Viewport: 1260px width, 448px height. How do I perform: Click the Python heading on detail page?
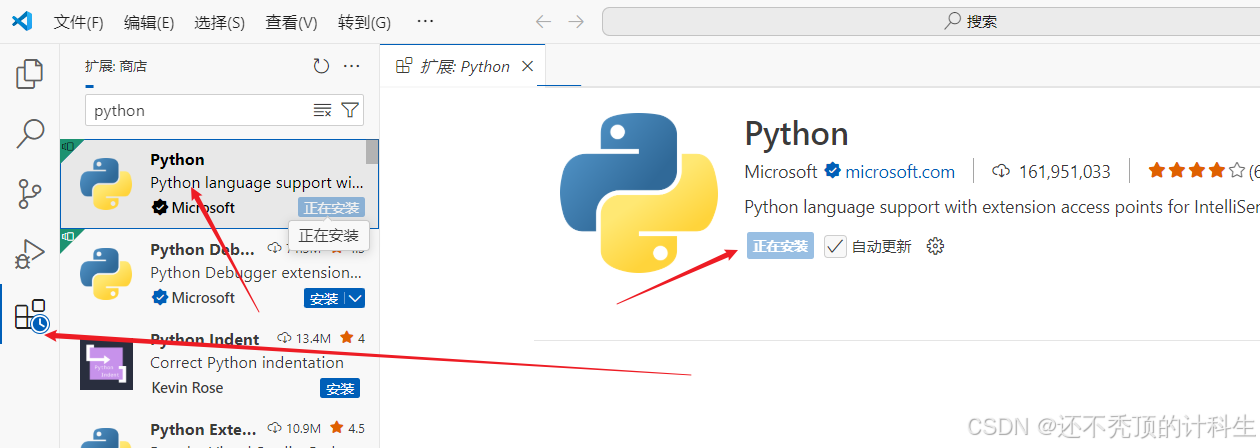pyautogui.click(x=797, y=134)
